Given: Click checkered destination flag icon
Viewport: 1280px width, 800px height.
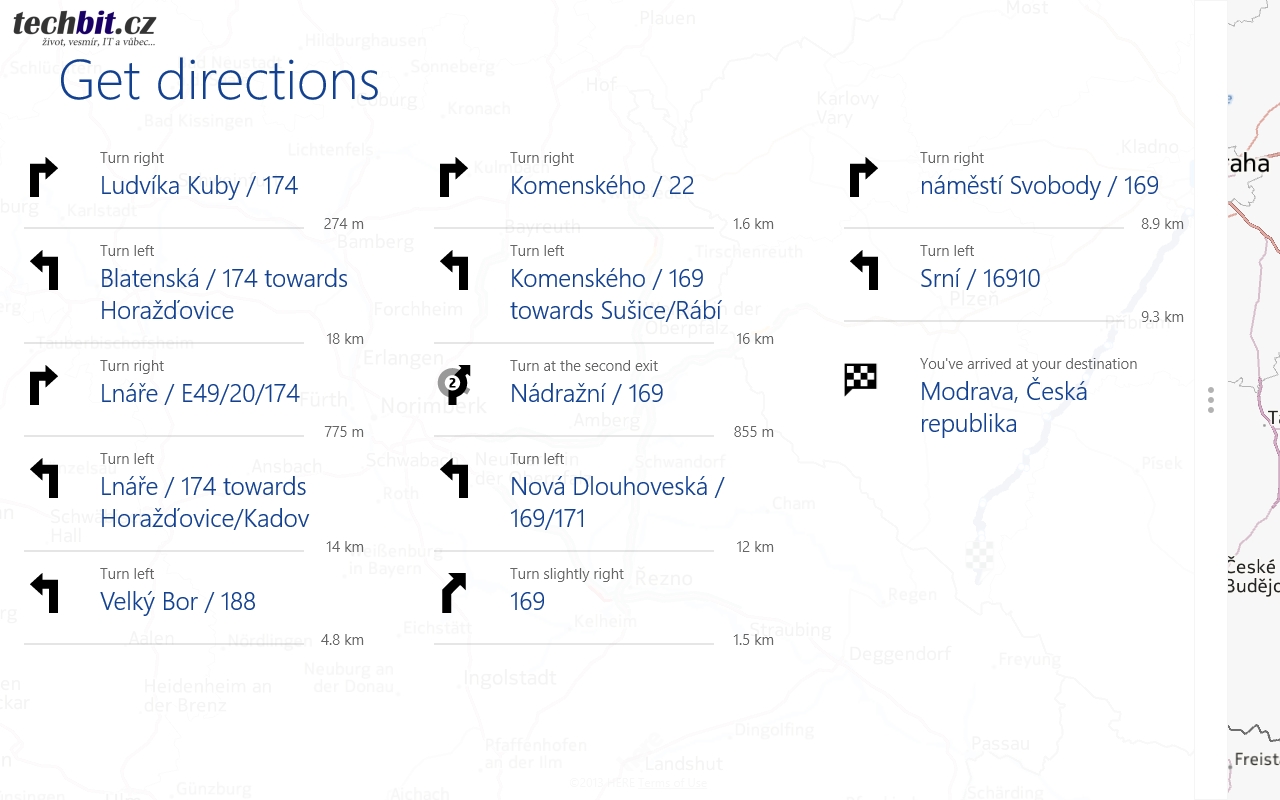Looking at the screenshot, I should click(860, 379).
